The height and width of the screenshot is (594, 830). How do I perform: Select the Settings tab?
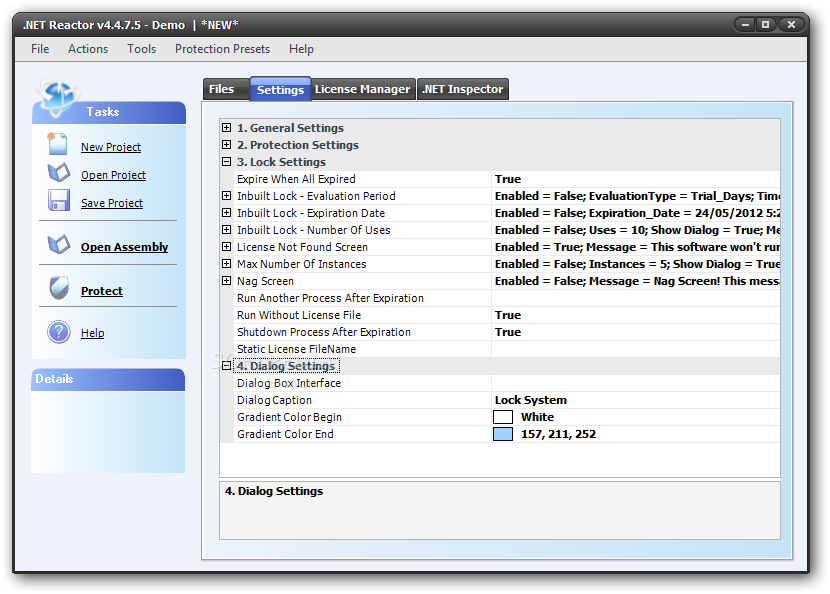(280, 89)
